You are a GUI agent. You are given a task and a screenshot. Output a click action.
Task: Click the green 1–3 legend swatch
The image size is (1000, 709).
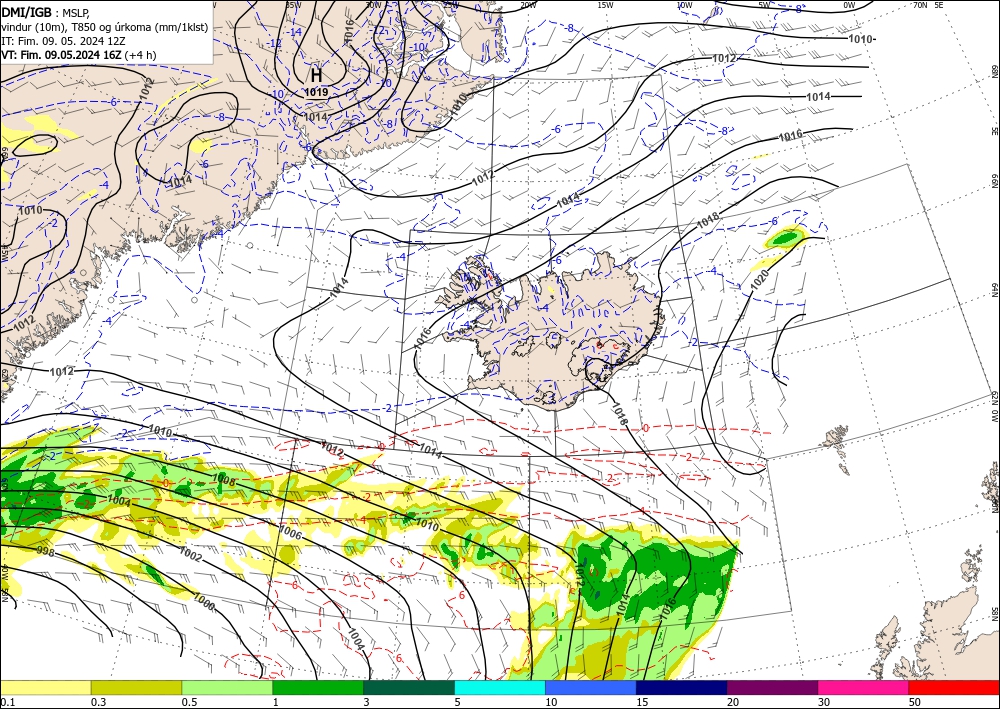click(318, 687)
